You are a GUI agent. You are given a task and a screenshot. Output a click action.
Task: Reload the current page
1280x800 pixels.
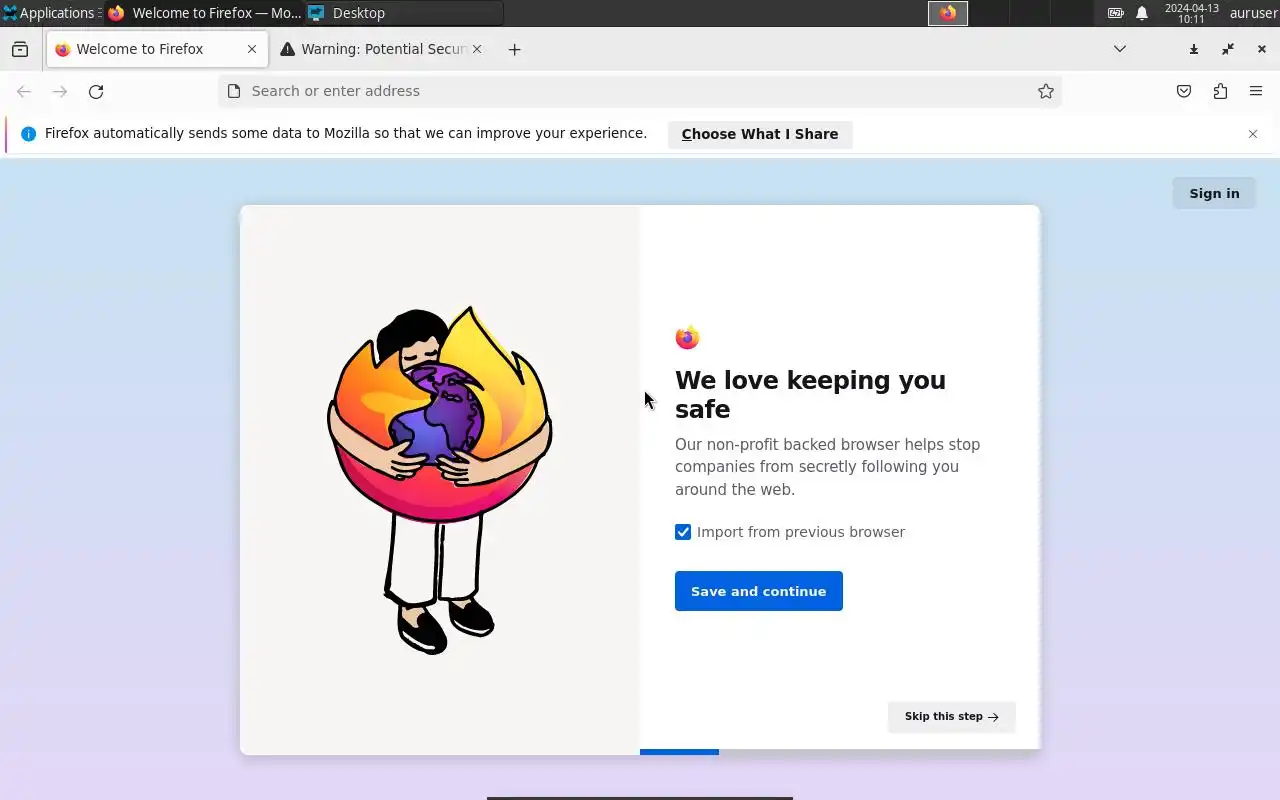[96, 91]
